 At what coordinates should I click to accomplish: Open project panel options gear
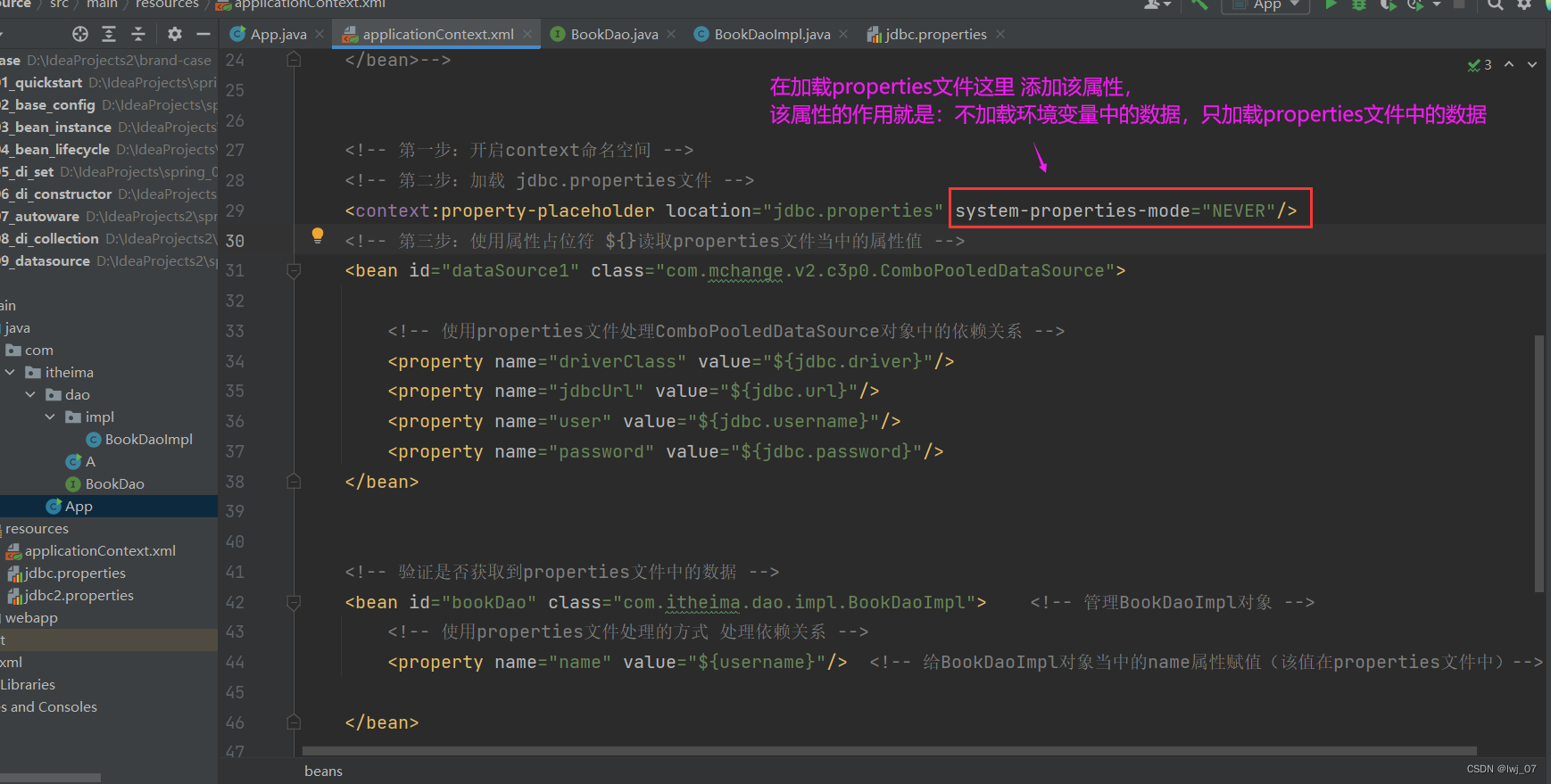(x=175, y=34)
